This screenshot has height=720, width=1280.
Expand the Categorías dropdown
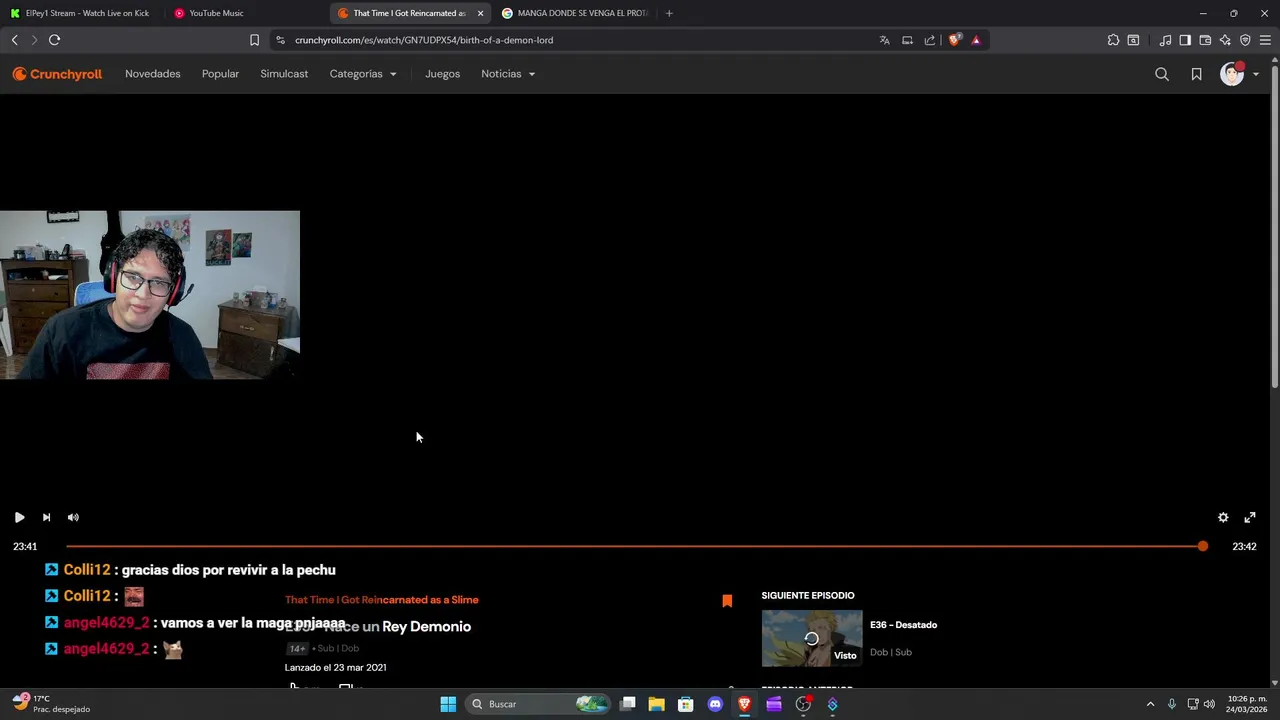(363, 74)
